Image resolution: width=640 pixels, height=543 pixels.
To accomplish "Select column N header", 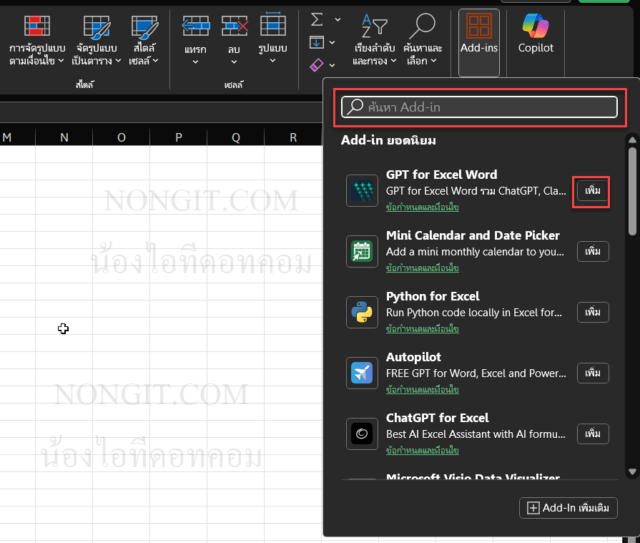I will [x=64, y=138].
